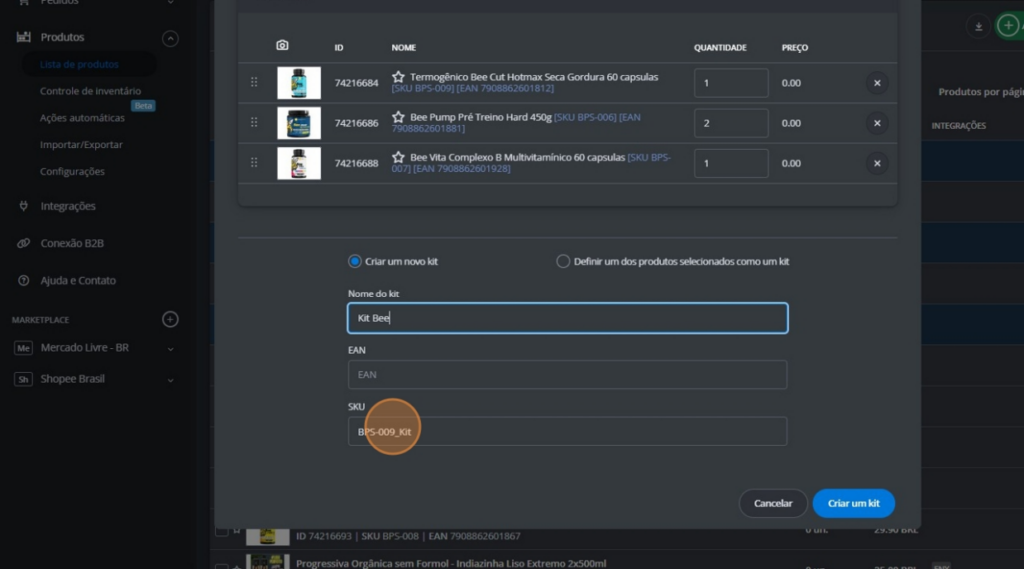Open thumbnail of Termogênico Bee Cut product
This screenshot has width=1024, height=569.
299,83
